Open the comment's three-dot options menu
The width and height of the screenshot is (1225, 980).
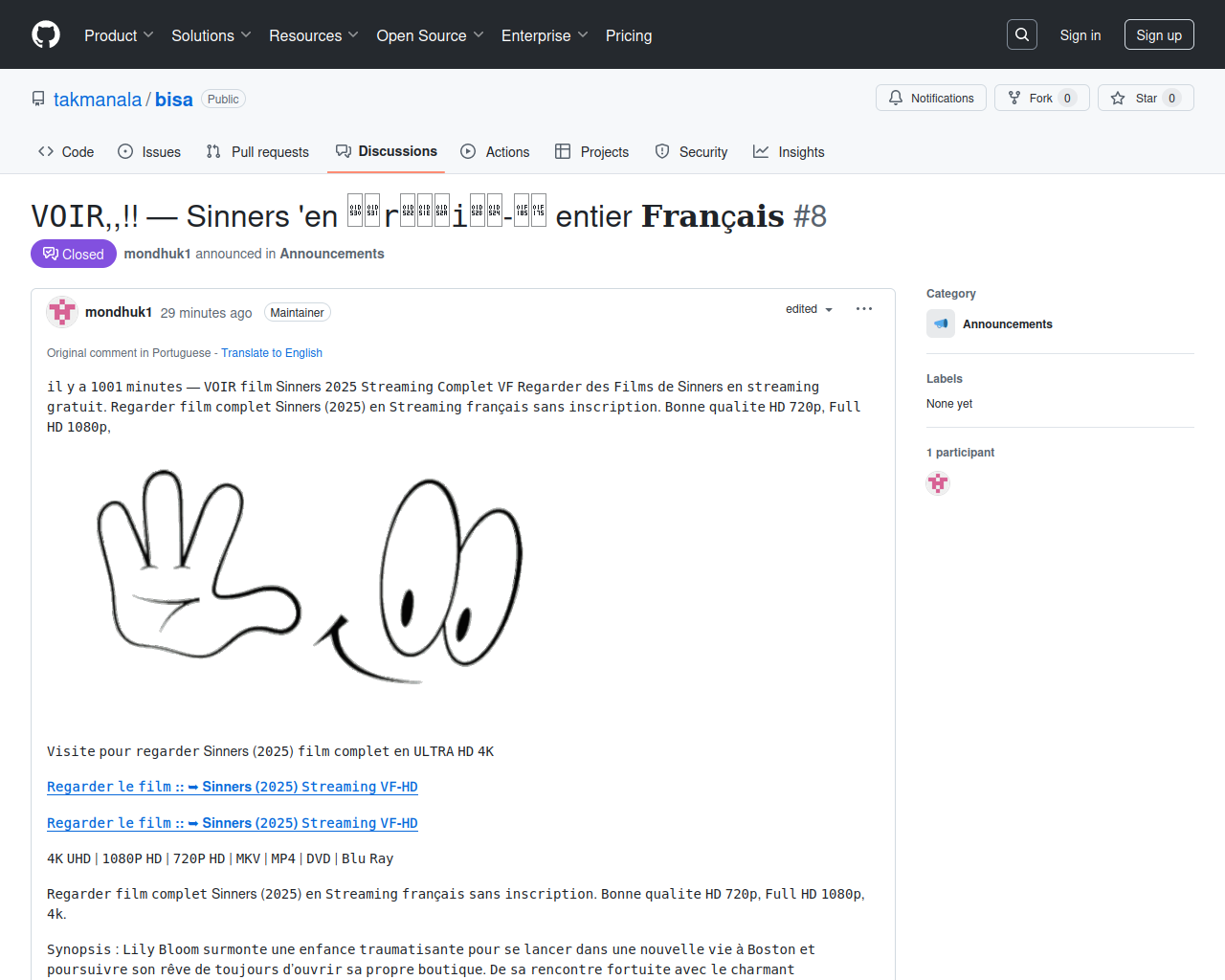pos(864,309)
